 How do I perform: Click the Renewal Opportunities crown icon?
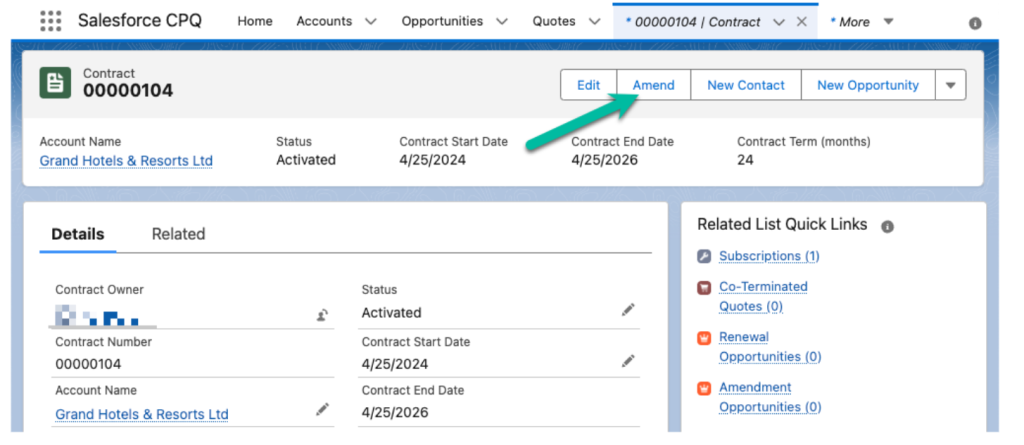point(703,338)
